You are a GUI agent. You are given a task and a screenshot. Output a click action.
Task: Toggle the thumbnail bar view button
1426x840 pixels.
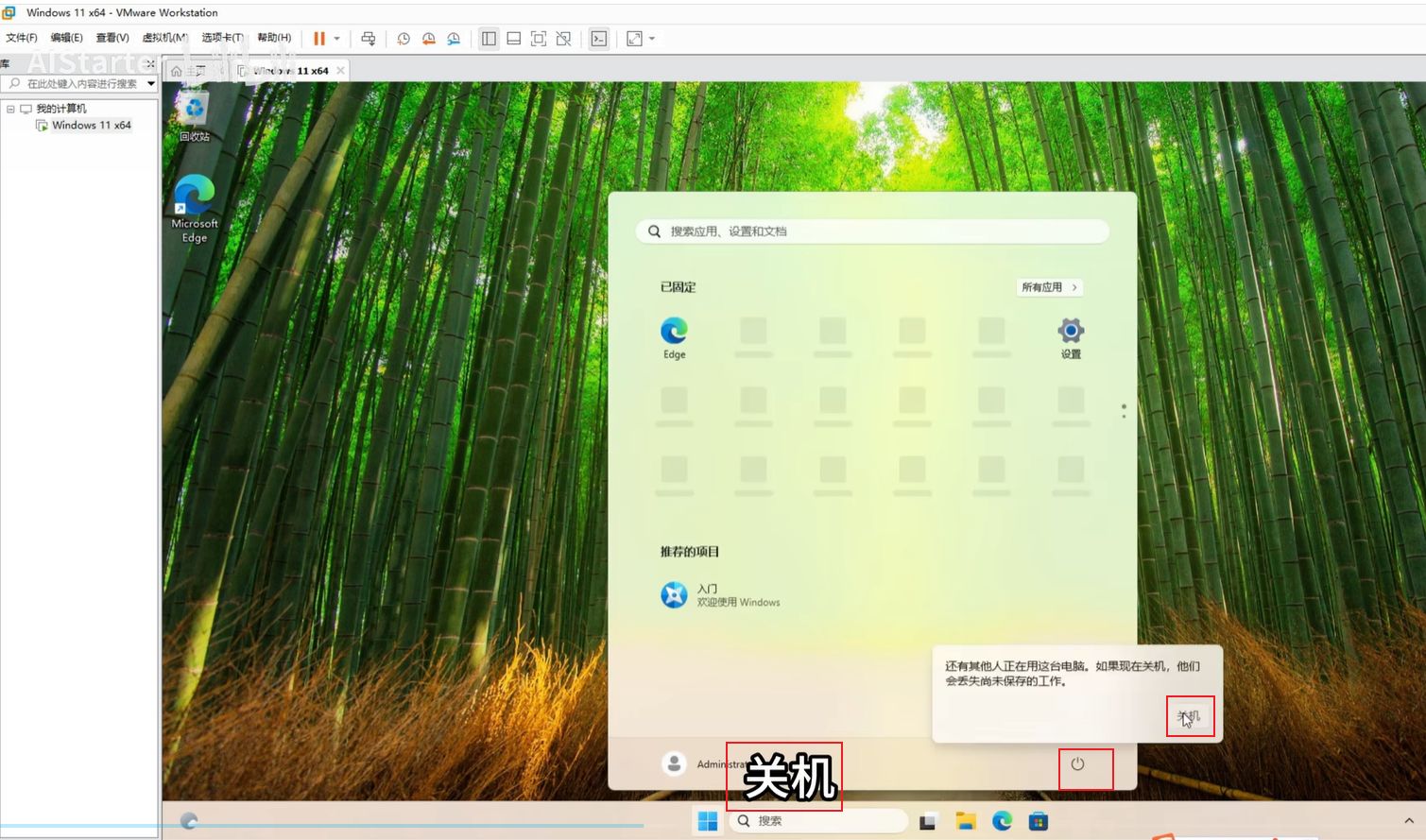click(x=513, y=39)
